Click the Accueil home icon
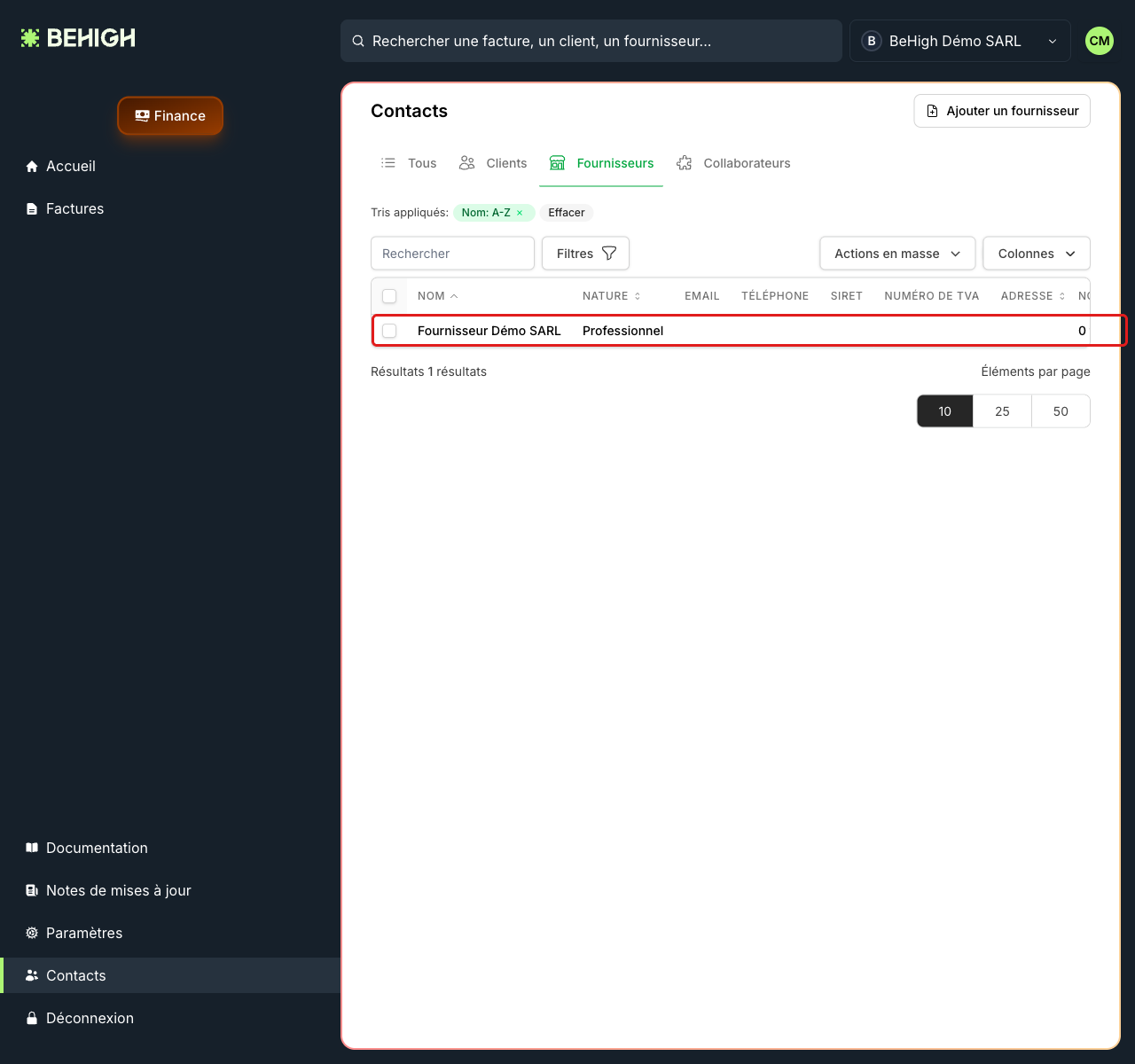 tap(32, 167)
